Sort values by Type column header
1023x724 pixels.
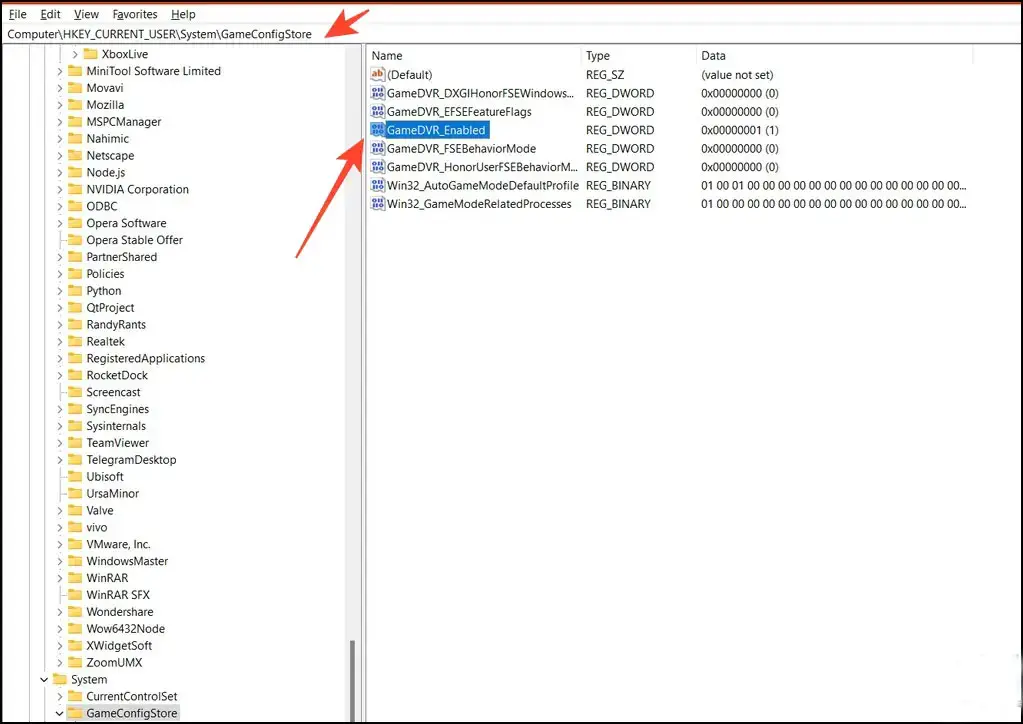pyautogui.click(x=638, y=55)
